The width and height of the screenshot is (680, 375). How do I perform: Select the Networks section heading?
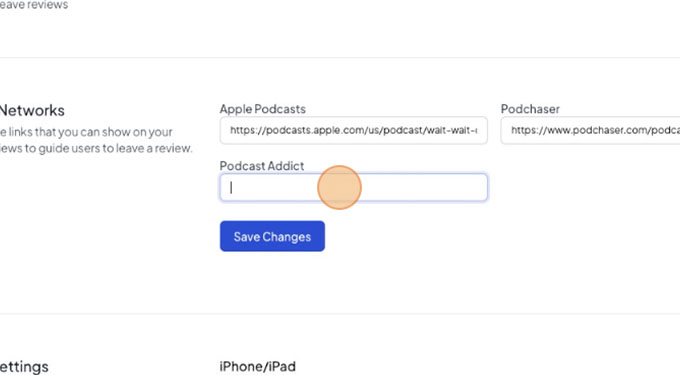(x=32, y=111)
